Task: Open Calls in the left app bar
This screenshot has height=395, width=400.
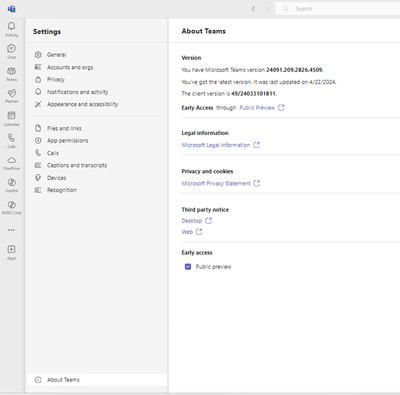Action: [x=12, y=141]
